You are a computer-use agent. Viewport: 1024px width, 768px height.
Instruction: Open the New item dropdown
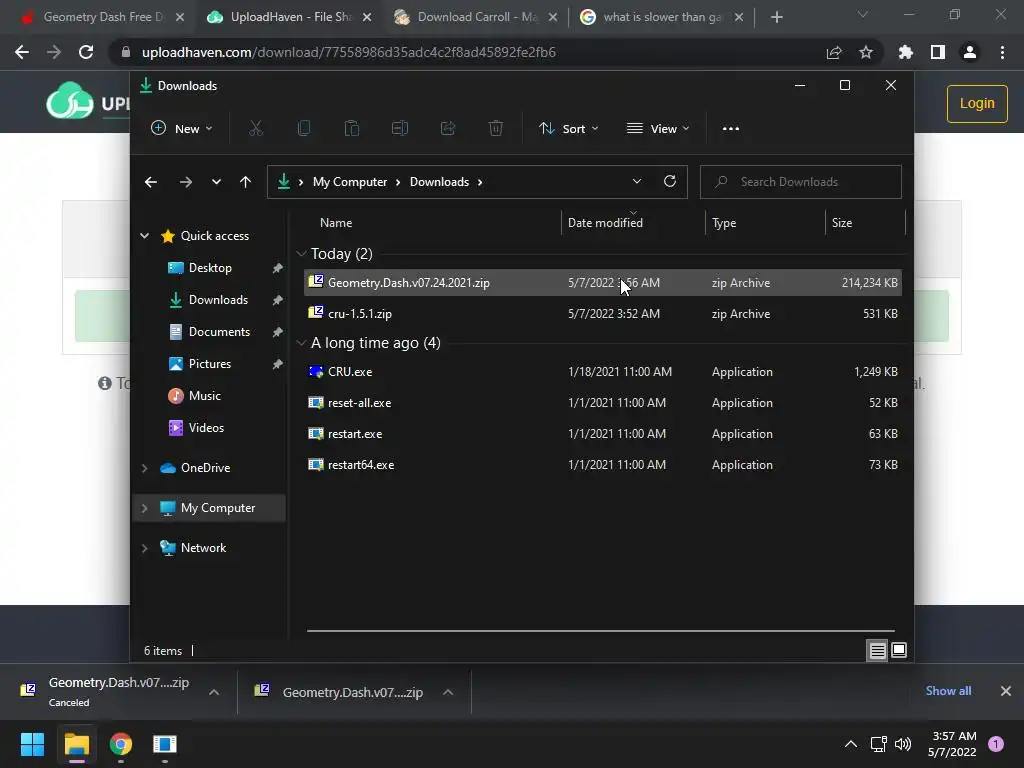click(182, 129)
